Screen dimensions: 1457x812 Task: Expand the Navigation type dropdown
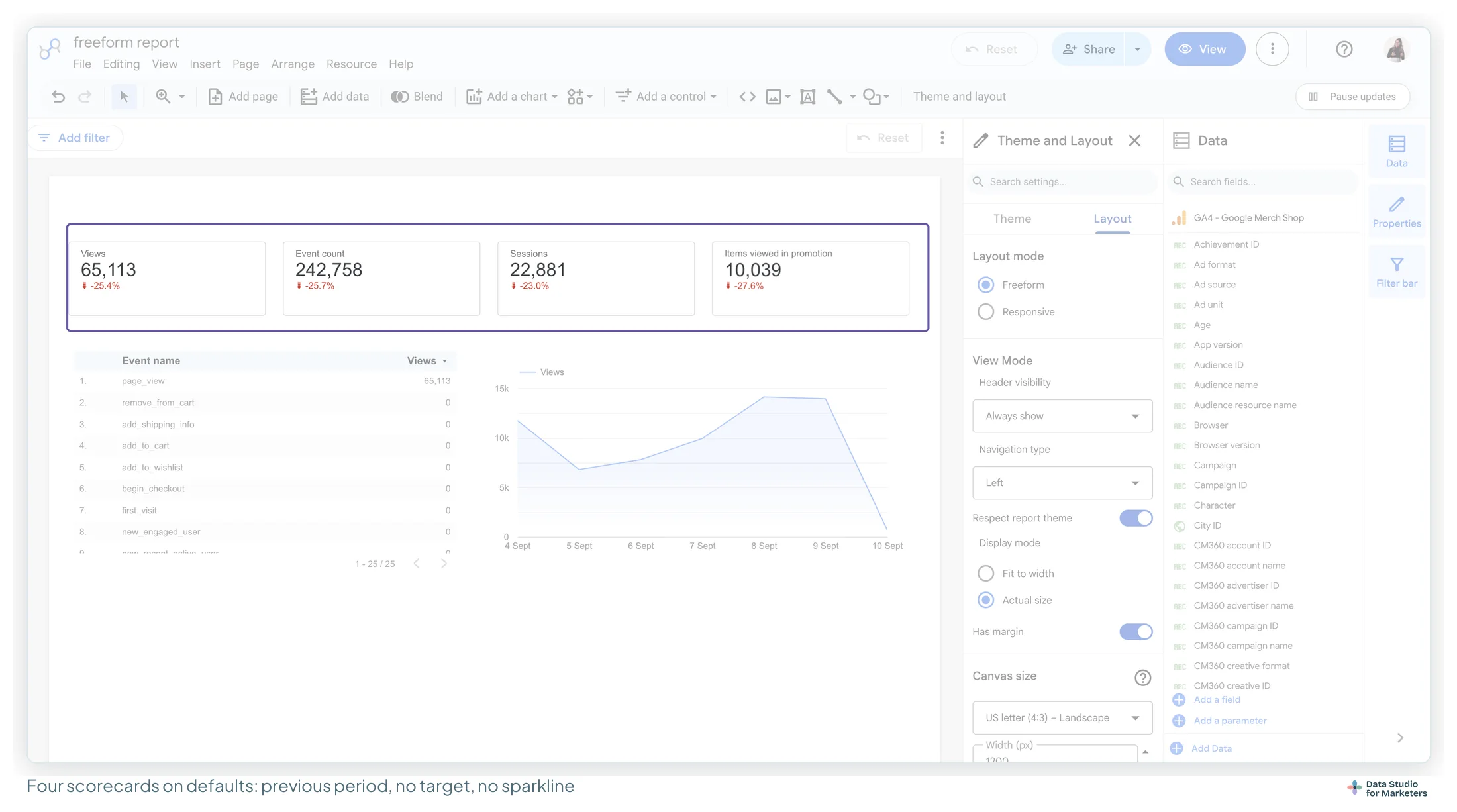[1062, 483]
